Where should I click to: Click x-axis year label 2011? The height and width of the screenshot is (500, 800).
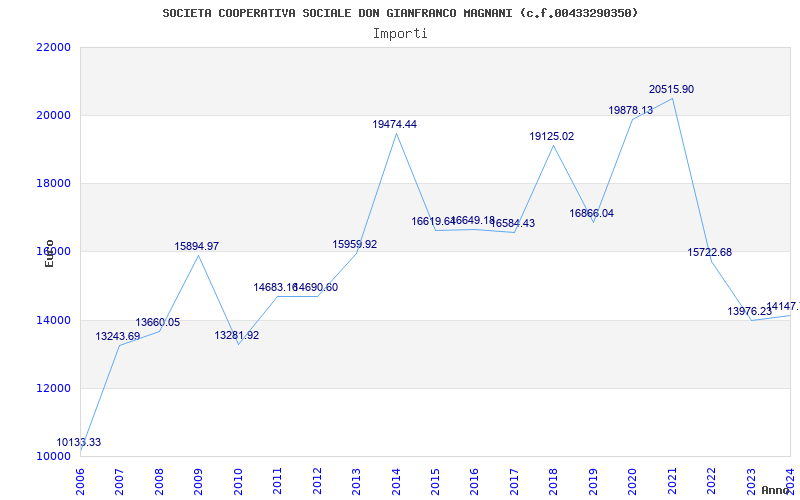click(278, 482)
